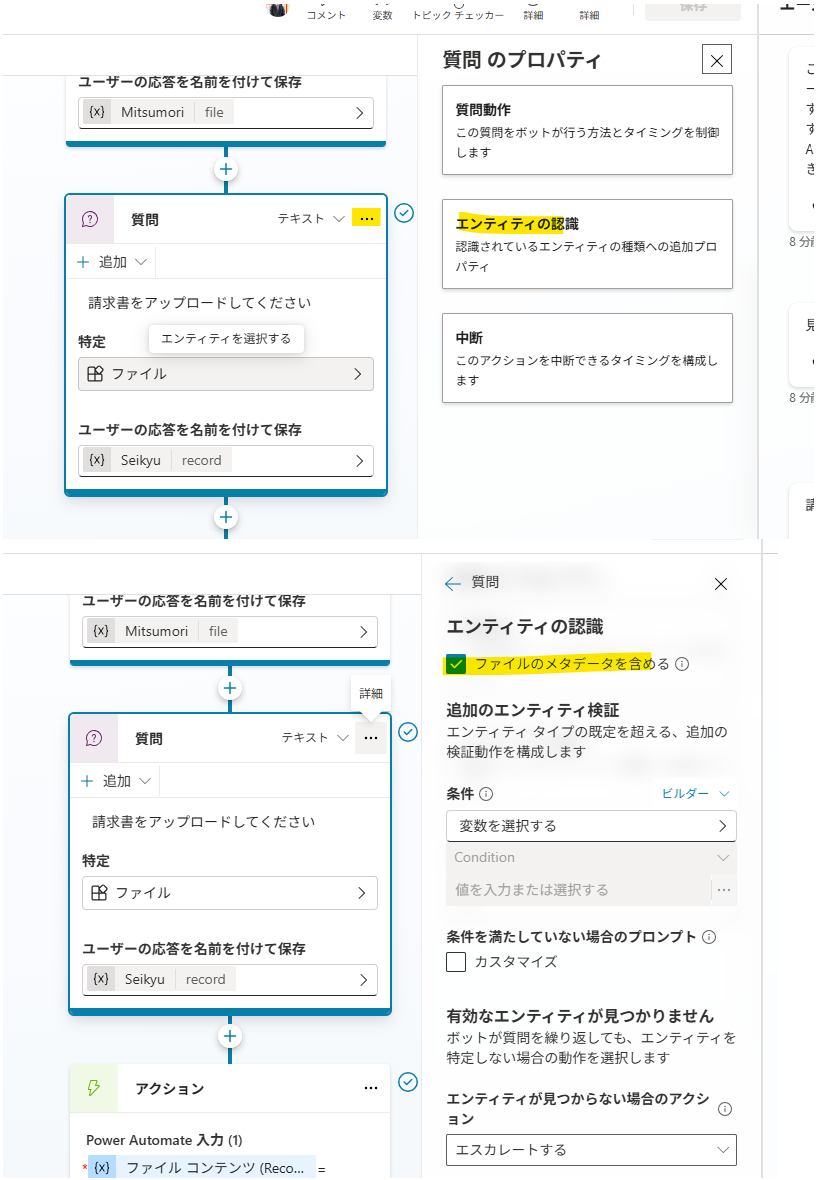The width and height of the screenshot is (817, 1180).
Task: Open the エスカレートする dropdown
Action: 591,1150
